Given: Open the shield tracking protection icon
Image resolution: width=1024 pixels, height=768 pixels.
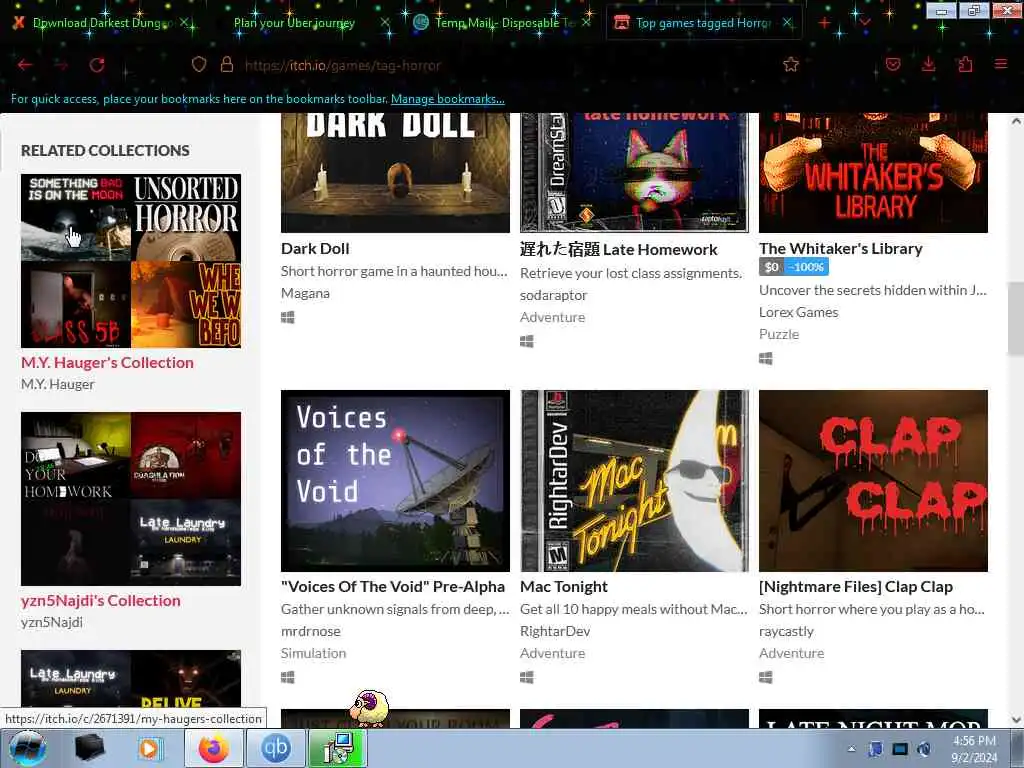Looking at the screenshot, I should pyautogui.click(x=199, y=64).
